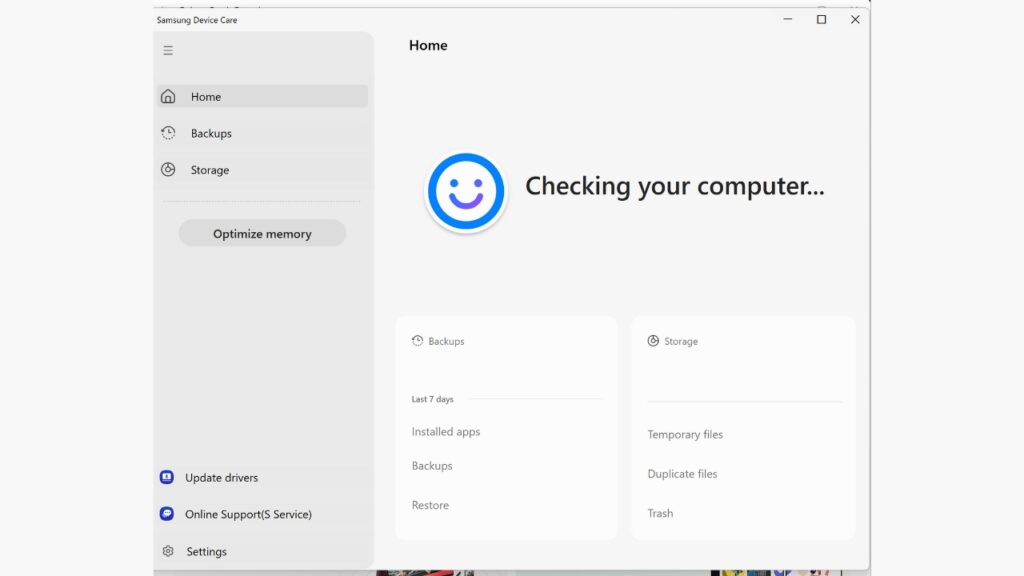This screenshot has height=576, width=1024.
Task: Click the Home page heading
Action: 428,45
